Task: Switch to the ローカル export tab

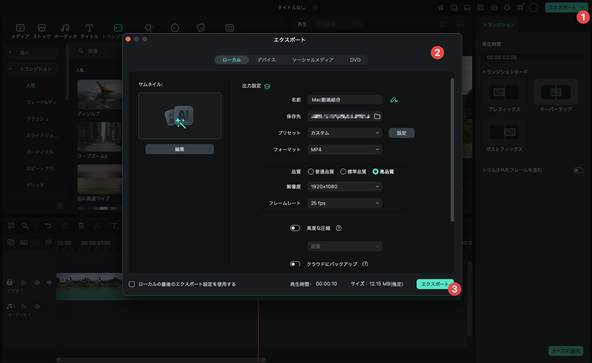Action: [x=231, y=60]
